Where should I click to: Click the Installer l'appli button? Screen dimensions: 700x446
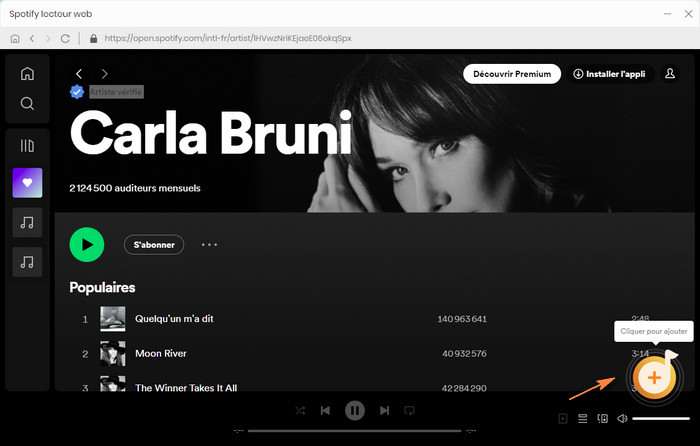pyautogui.click(x=610, y=74)
